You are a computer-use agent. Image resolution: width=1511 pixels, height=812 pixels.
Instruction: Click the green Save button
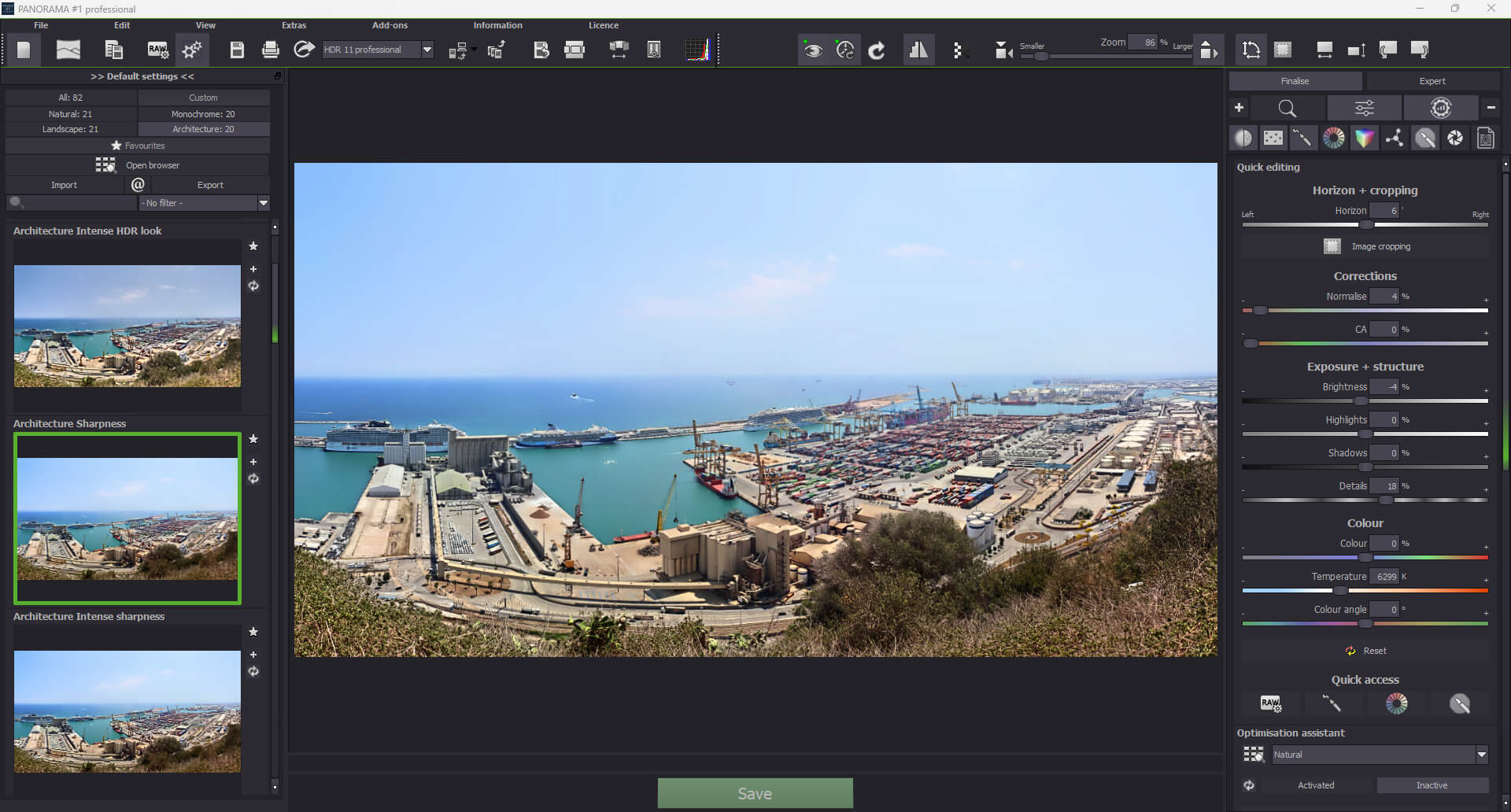click(755, 793)
